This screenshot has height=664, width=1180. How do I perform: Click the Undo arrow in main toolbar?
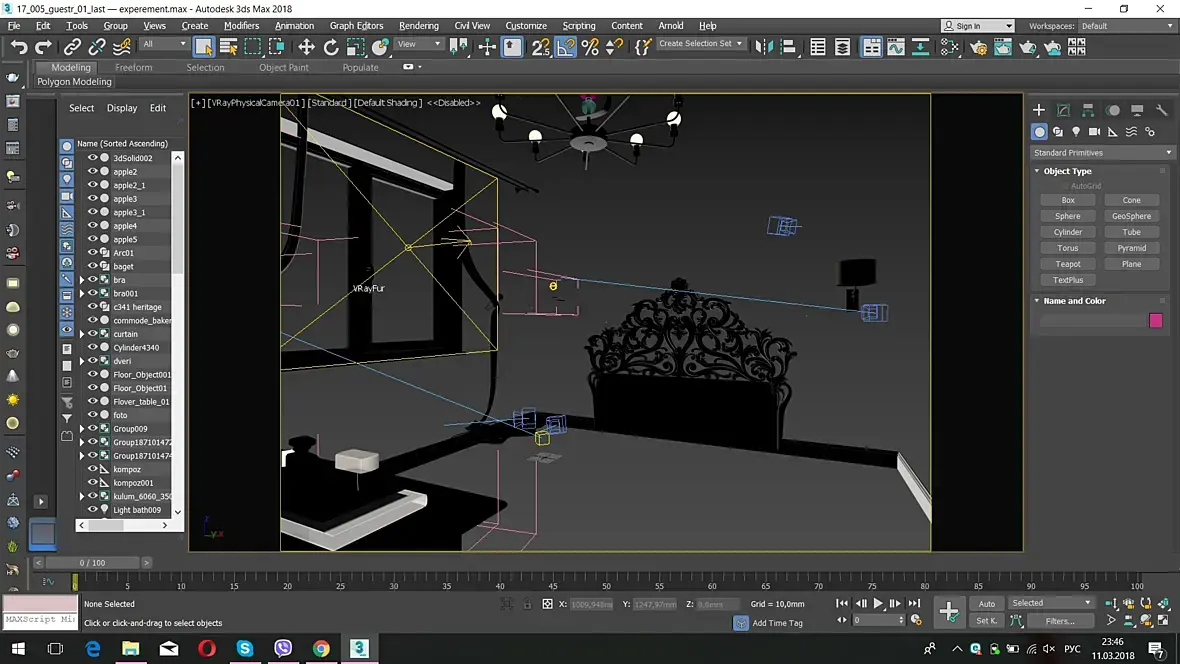[19, 46]
